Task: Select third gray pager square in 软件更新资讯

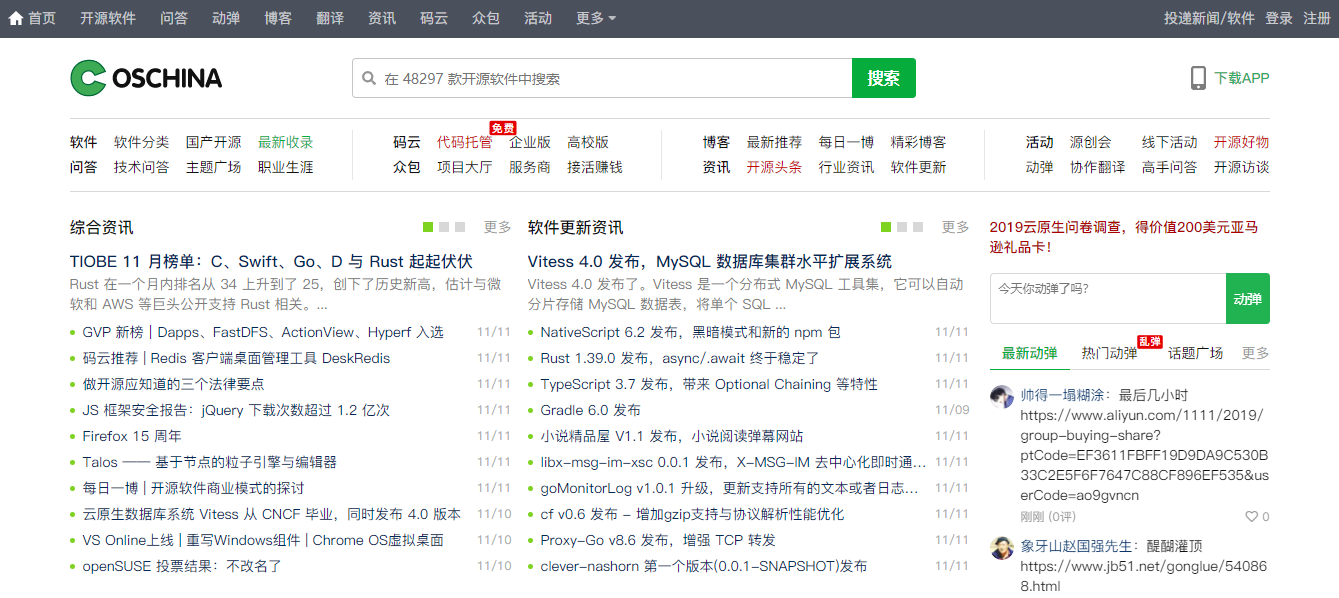Action: click(x=918, y=227)
